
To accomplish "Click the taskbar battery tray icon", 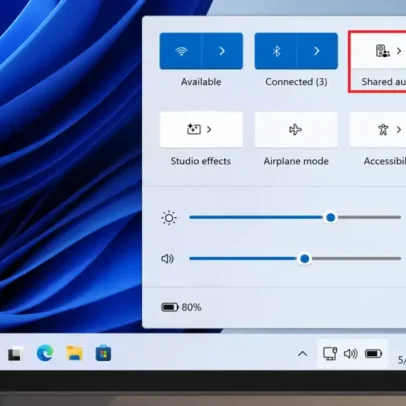I will pos(373,353).
